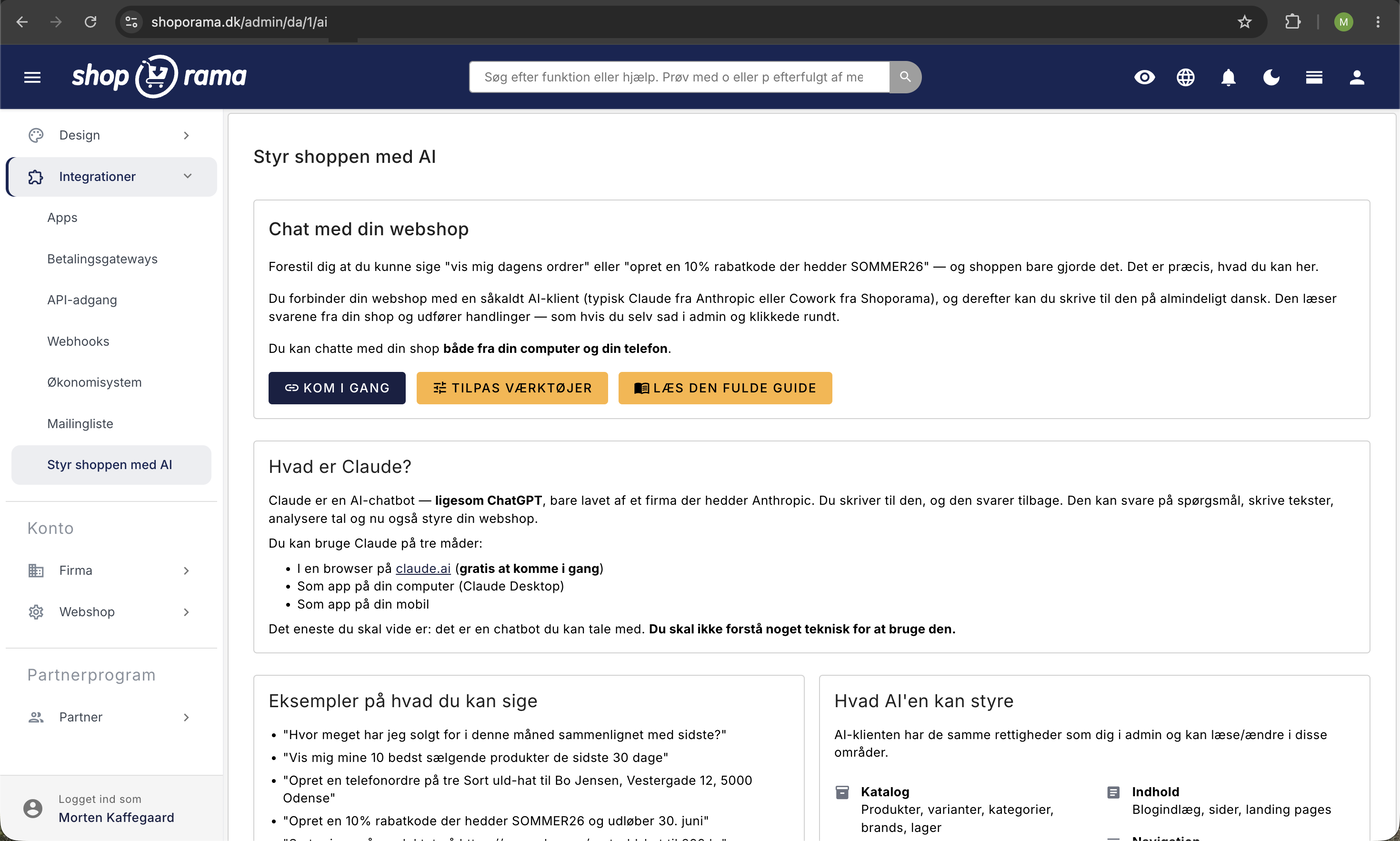Click the search magnifier button
Screen dimensions: 1400x841
point(905,77)
